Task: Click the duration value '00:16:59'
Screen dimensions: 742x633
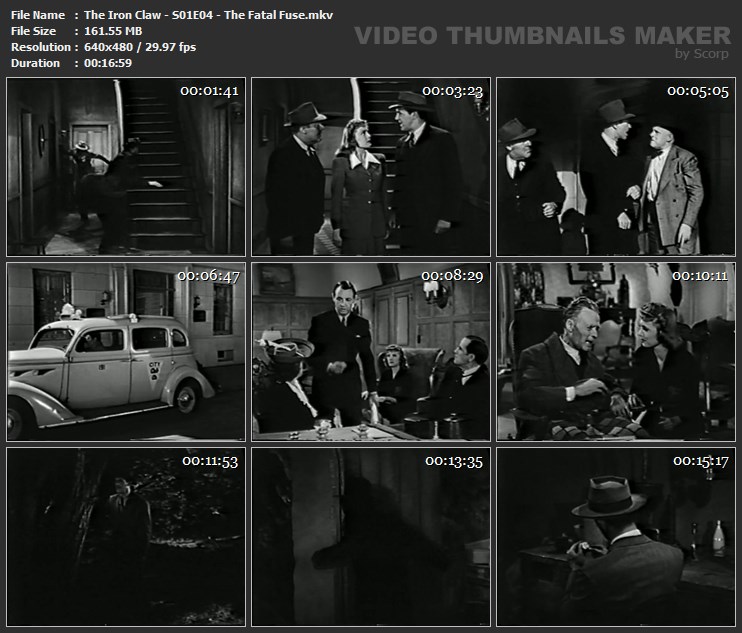Action: 108,63
